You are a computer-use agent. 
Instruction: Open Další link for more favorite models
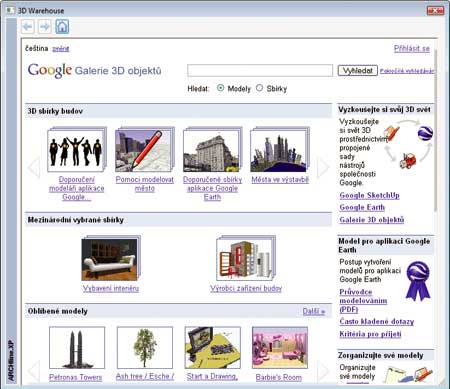[x=314, y=311]
